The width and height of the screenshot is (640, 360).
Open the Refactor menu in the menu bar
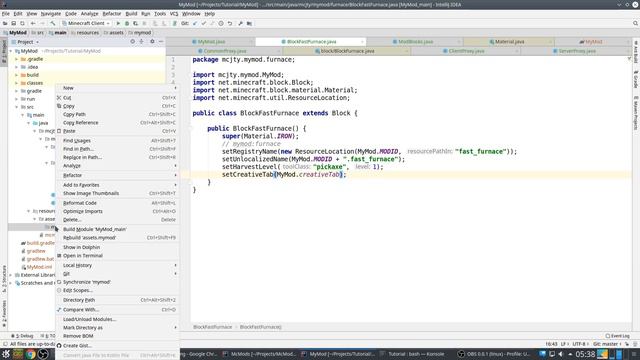pos(111,14)
